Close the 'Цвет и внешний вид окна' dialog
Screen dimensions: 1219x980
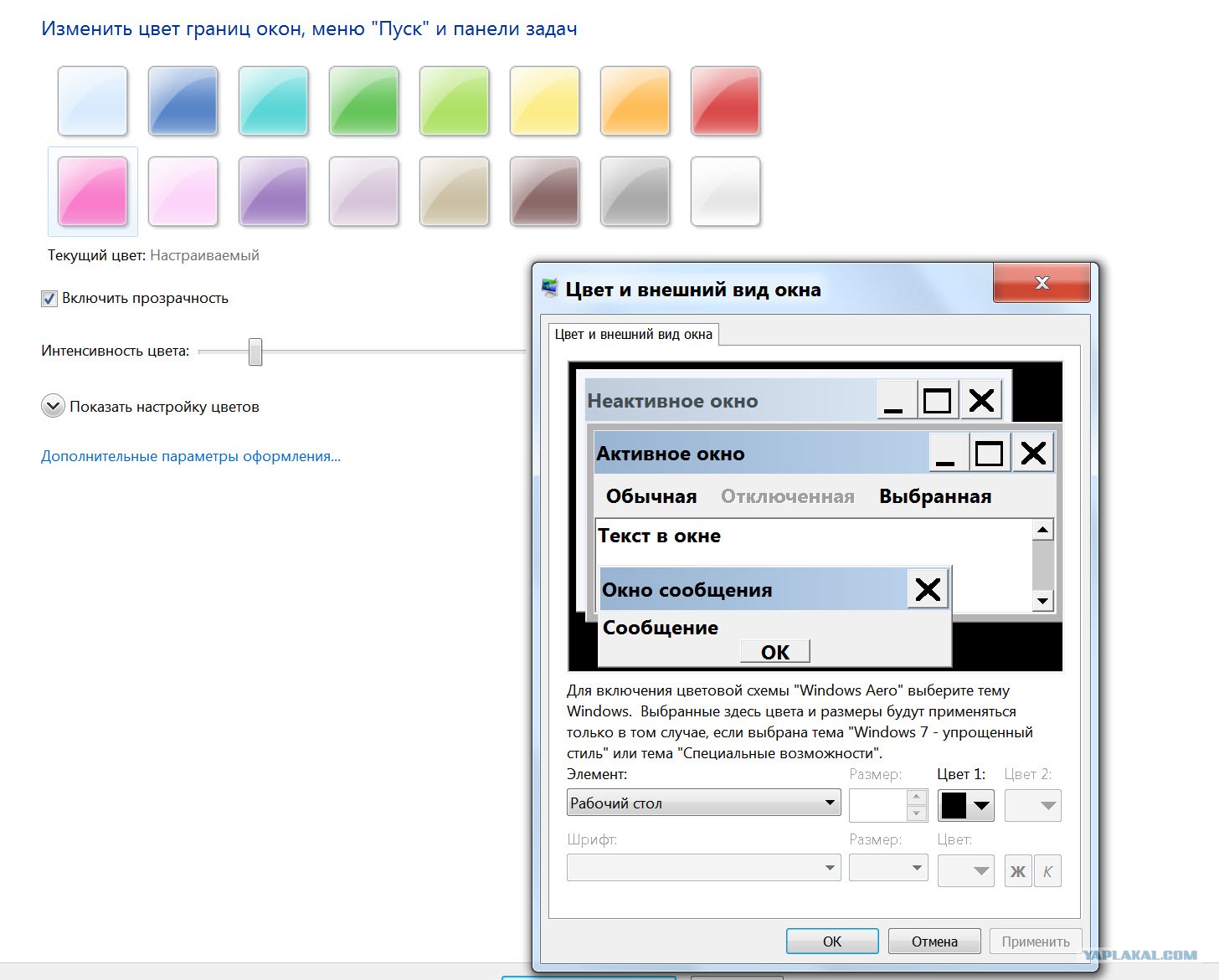(x=1042, y=283)
